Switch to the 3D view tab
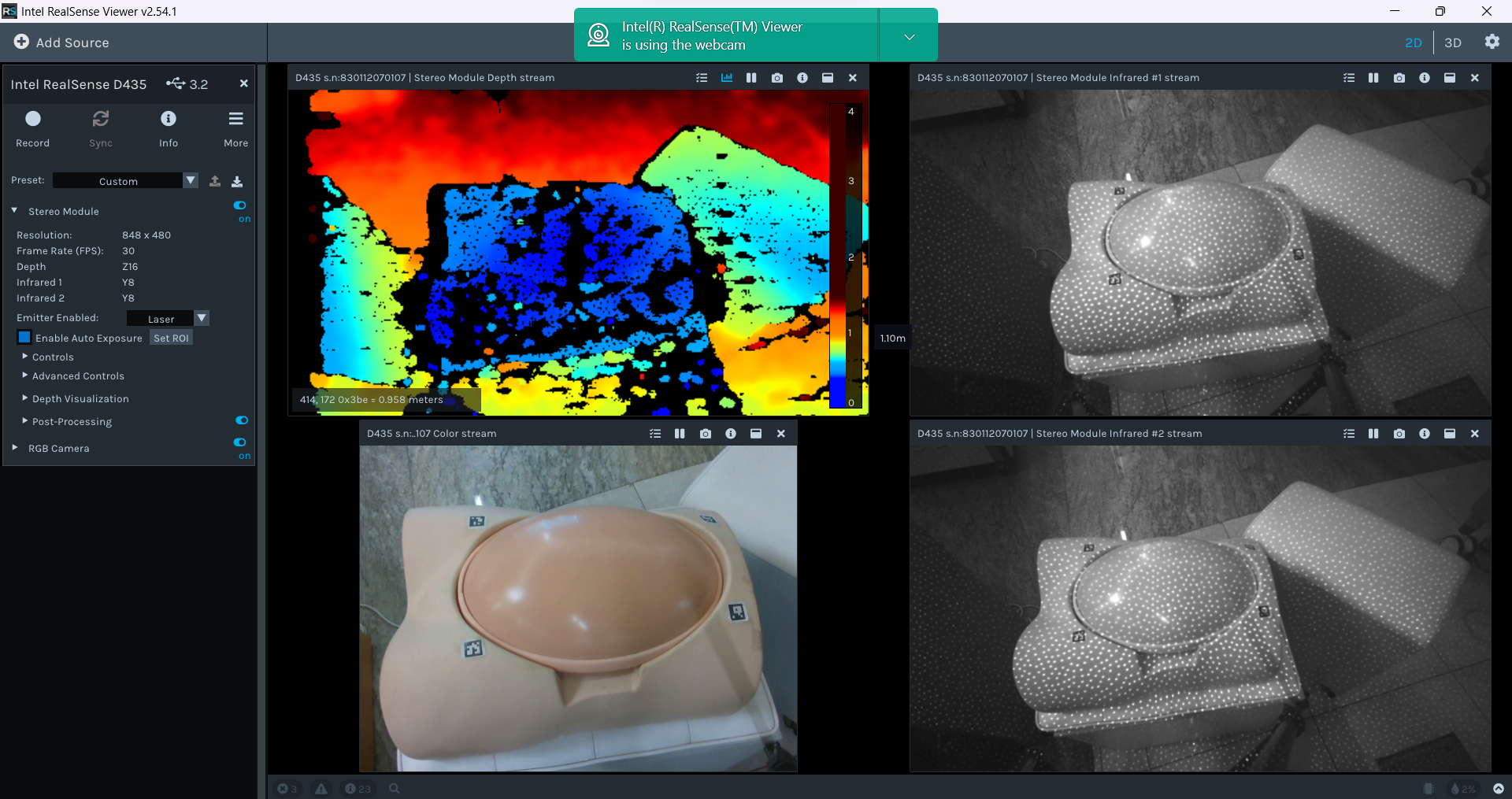The image size is (1512, 799). point(1453,43)
